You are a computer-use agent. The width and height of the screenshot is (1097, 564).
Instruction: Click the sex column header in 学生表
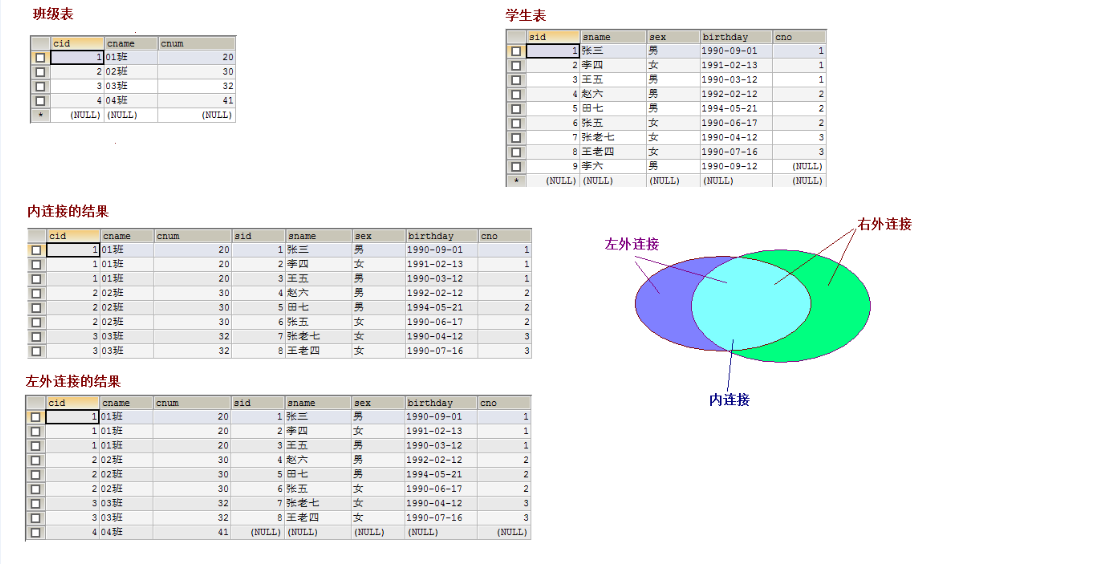coord(673,36)
